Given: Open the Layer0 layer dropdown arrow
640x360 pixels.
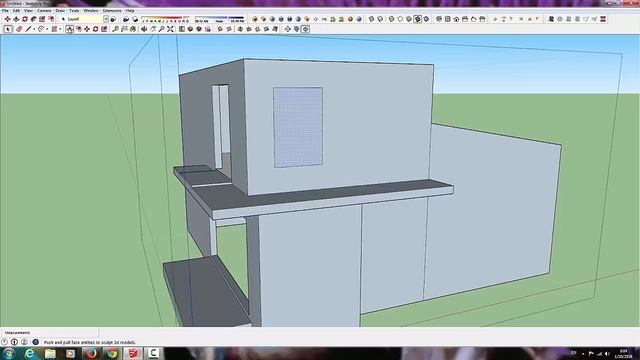Looking at the screenshot, I should (106, 19).
